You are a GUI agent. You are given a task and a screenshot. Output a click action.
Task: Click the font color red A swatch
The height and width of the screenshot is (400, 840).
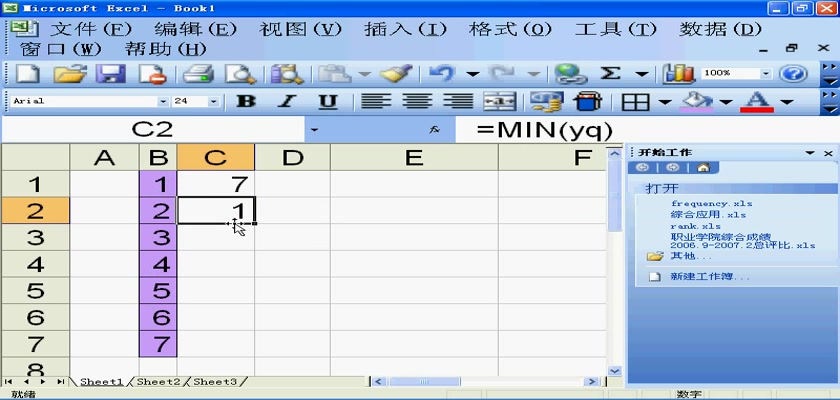757,101
